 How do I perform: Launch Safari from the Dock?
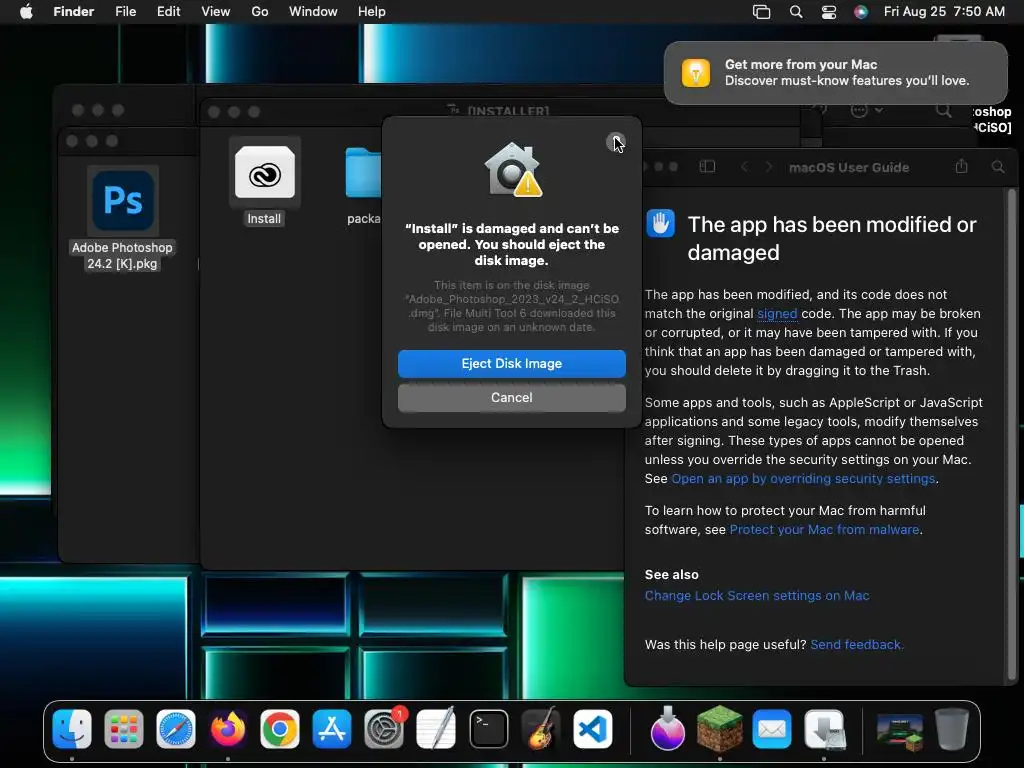tap(176, 729)
